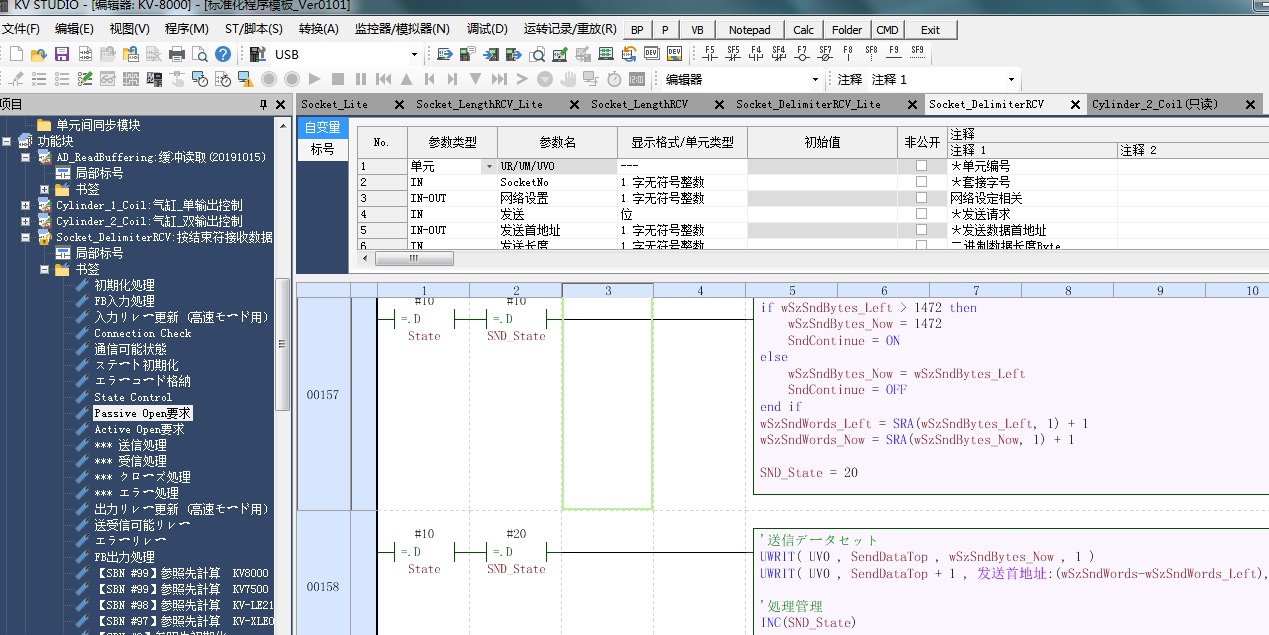Check the 非公开 box for SocketNo row
The image size is (1269, 635).
click(921, 182)
